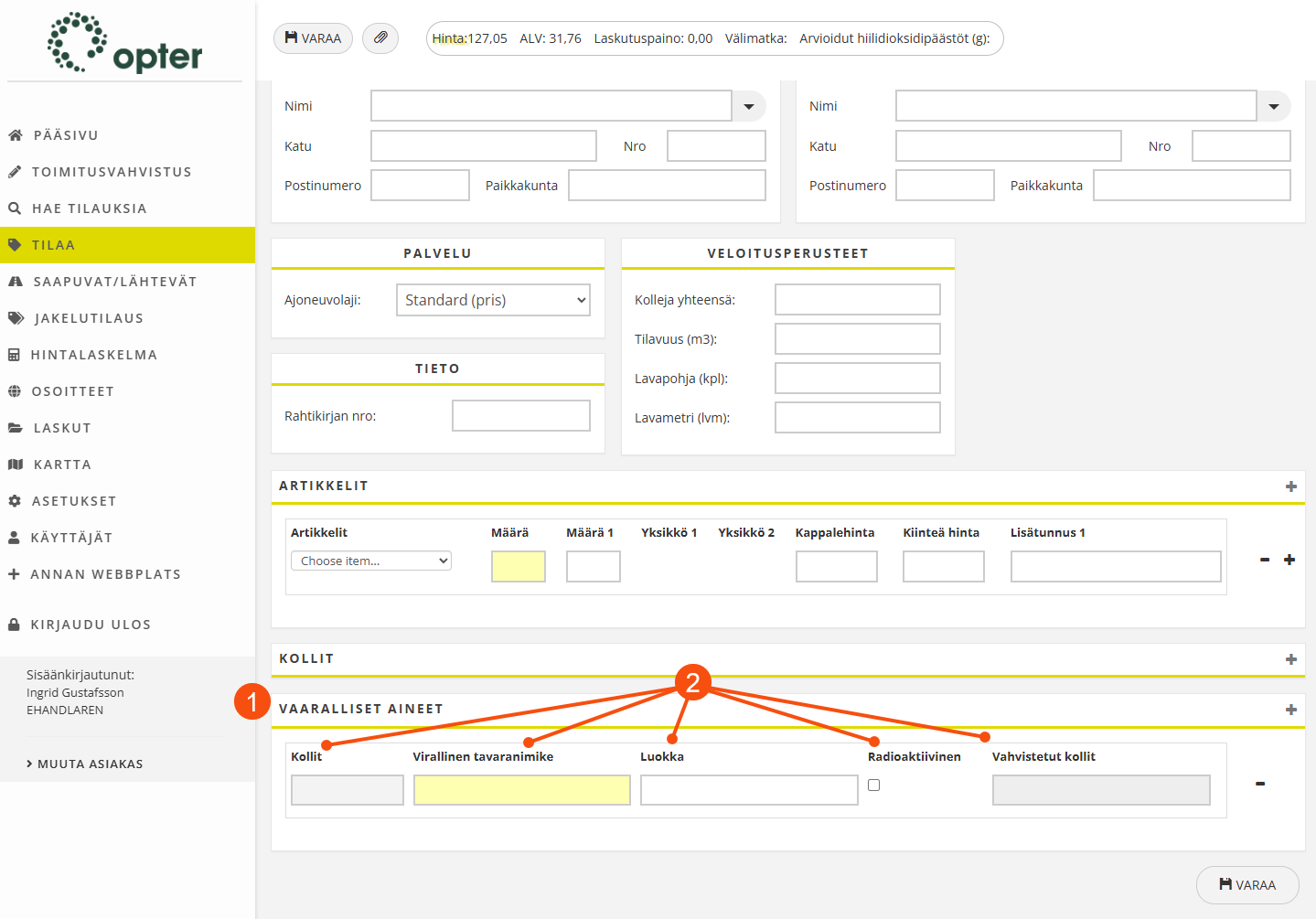Screen dimensions: 1316x919
Task: Toggle the Radioaktiivinen checkbox
Action: pos(874,785)
